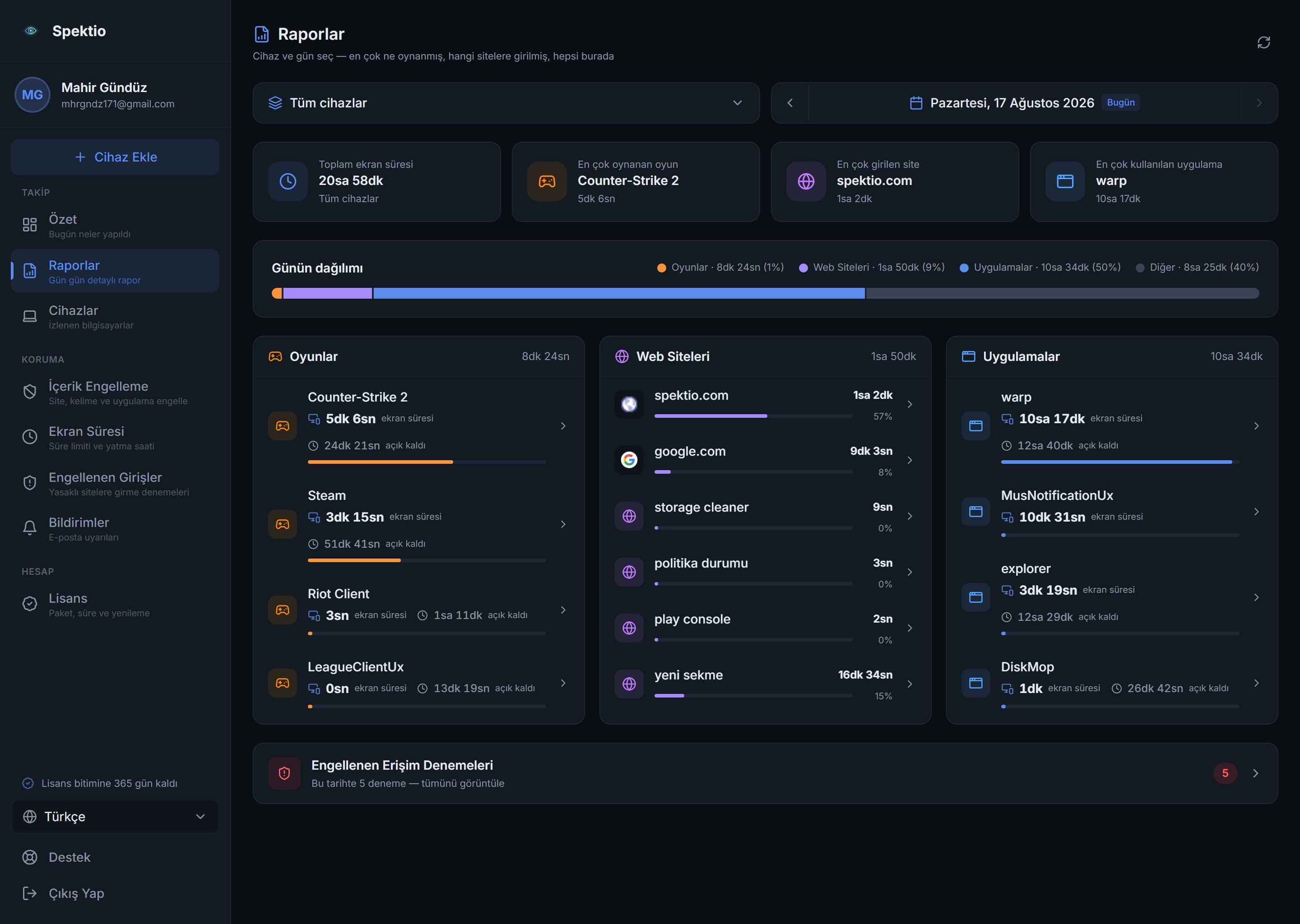
Task: Click the politika durumu globe icon
Action: pos(629,572)
